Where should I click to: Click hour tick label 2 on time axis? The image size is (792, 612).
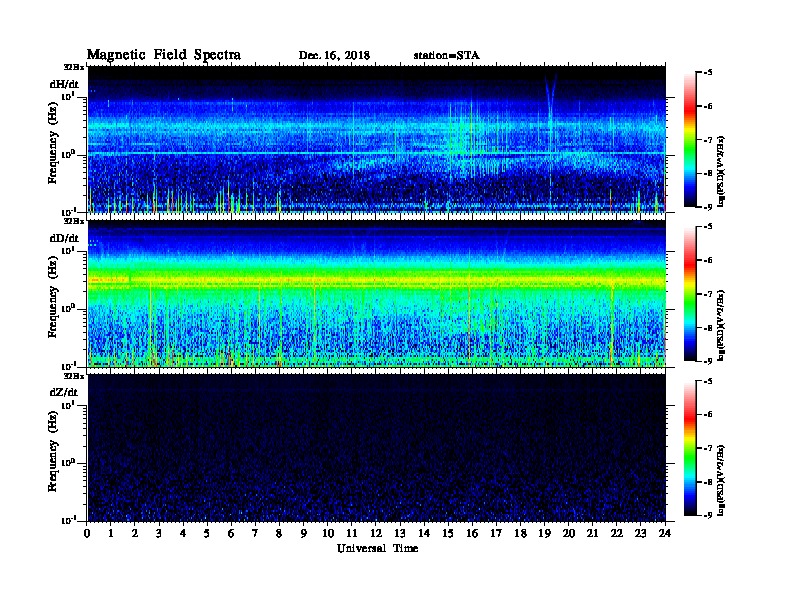point(135,533)
